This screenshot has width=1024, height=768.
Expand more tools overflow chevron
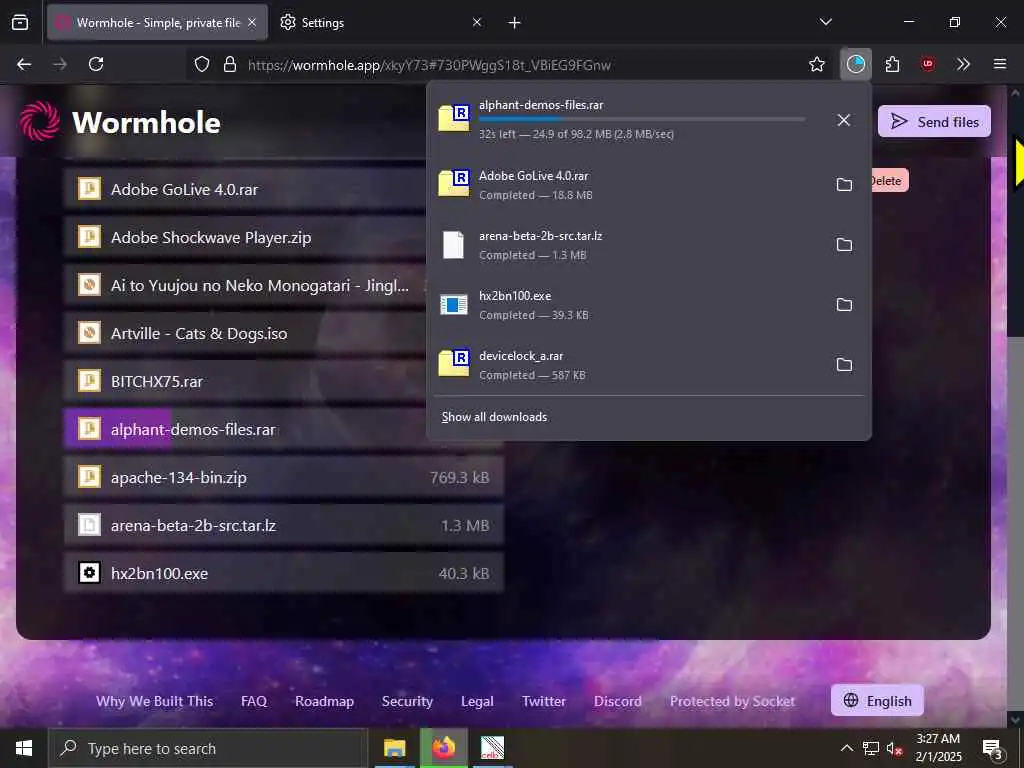coord(963,64)
